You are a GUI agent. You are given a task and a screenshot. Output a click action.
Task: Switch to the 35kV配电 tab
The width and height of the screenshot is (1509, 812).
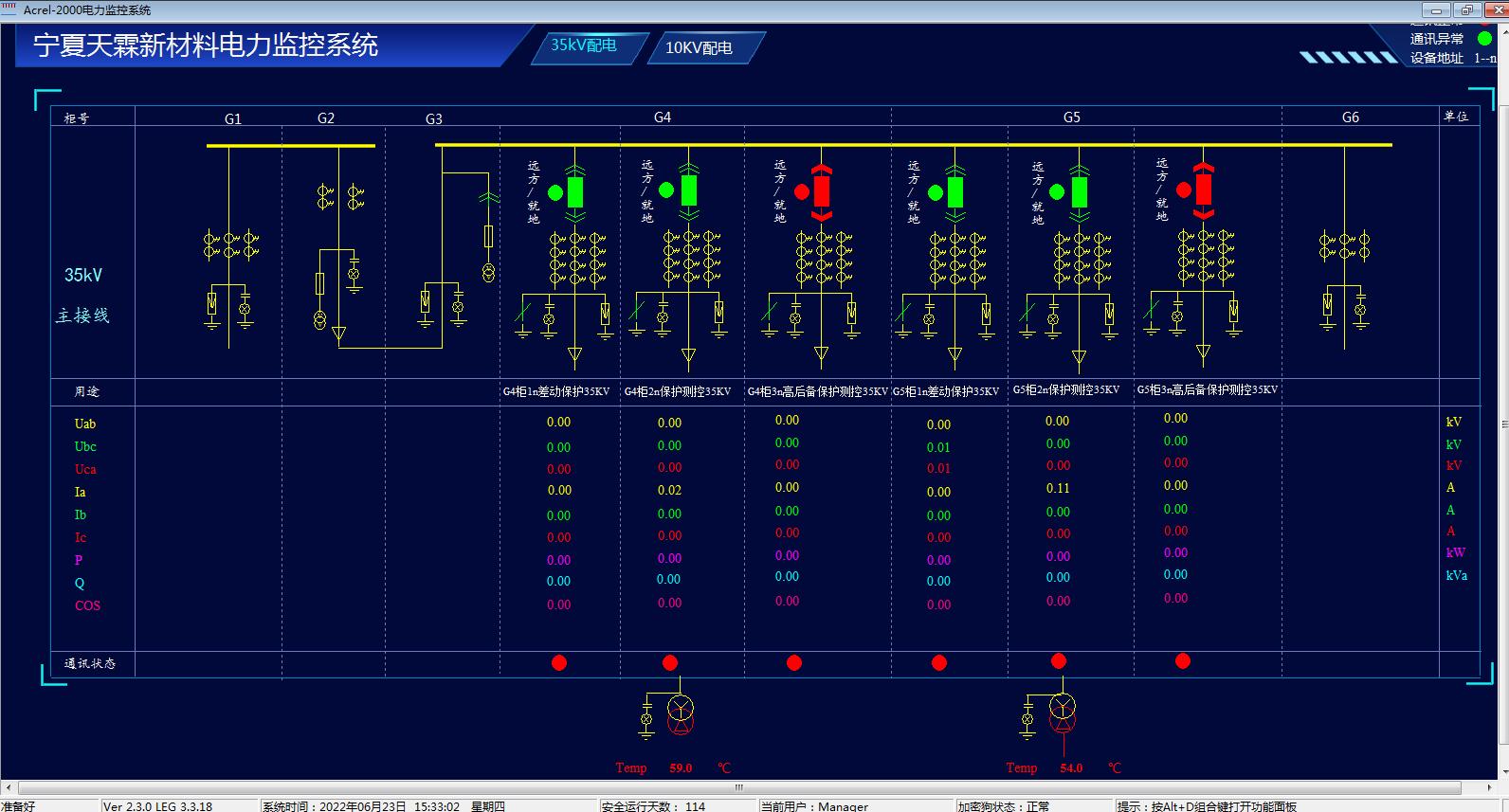pyautogui.click(x=584, y=45)
